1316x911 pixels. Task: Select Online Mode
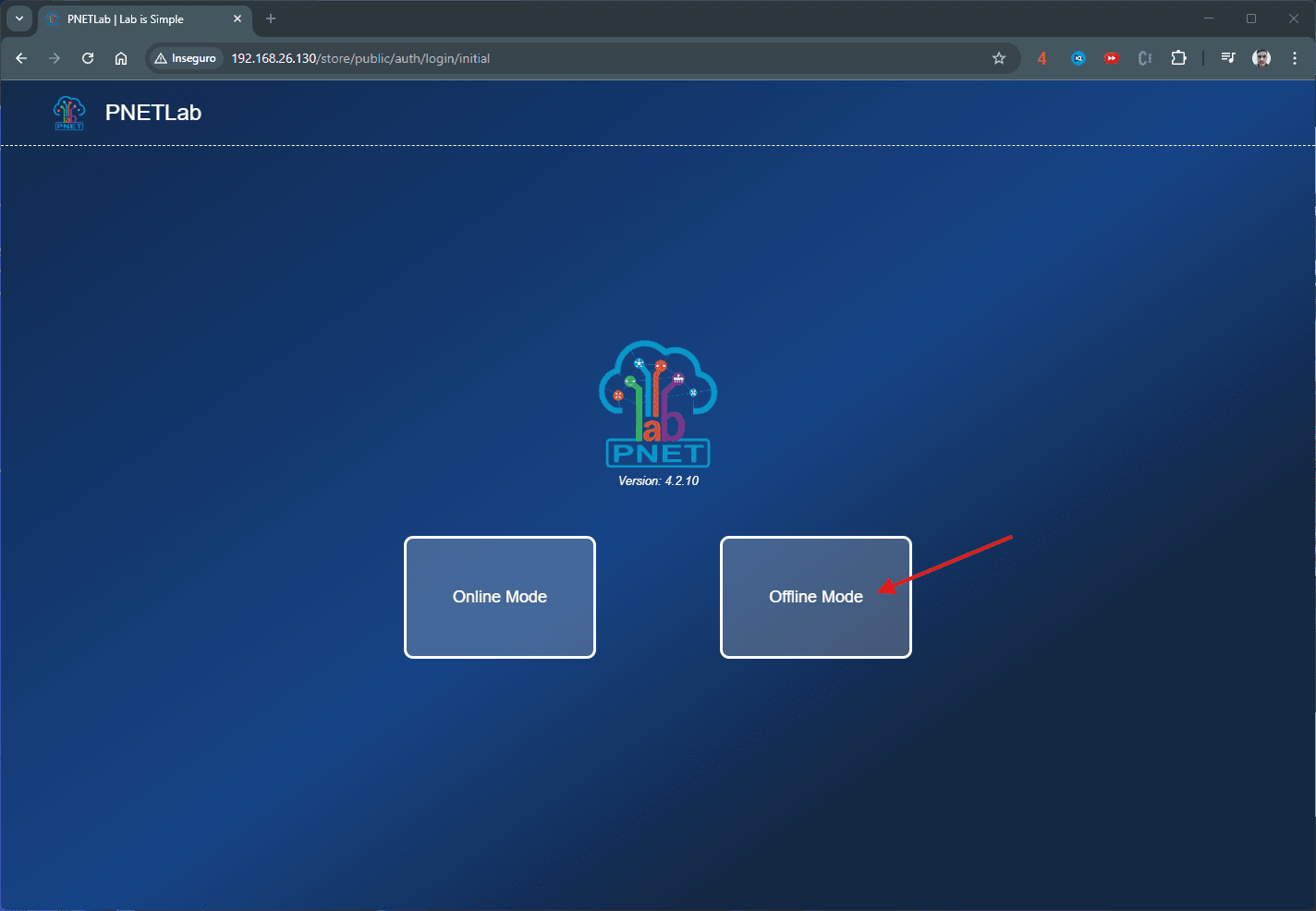click(499, 597)
